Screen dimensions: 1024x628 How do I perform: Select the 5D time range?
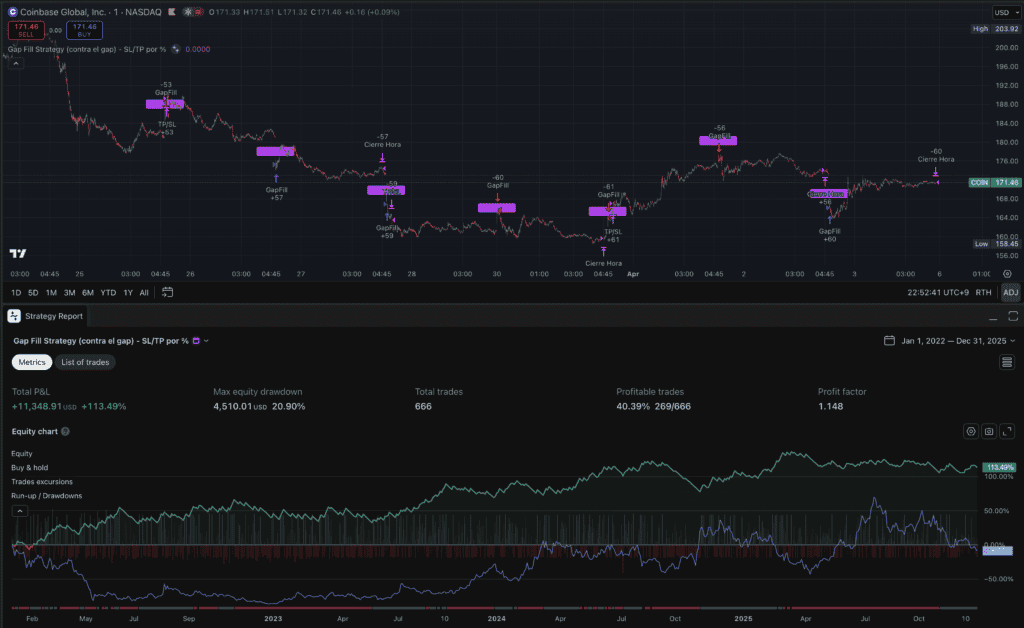pos(33,292)
